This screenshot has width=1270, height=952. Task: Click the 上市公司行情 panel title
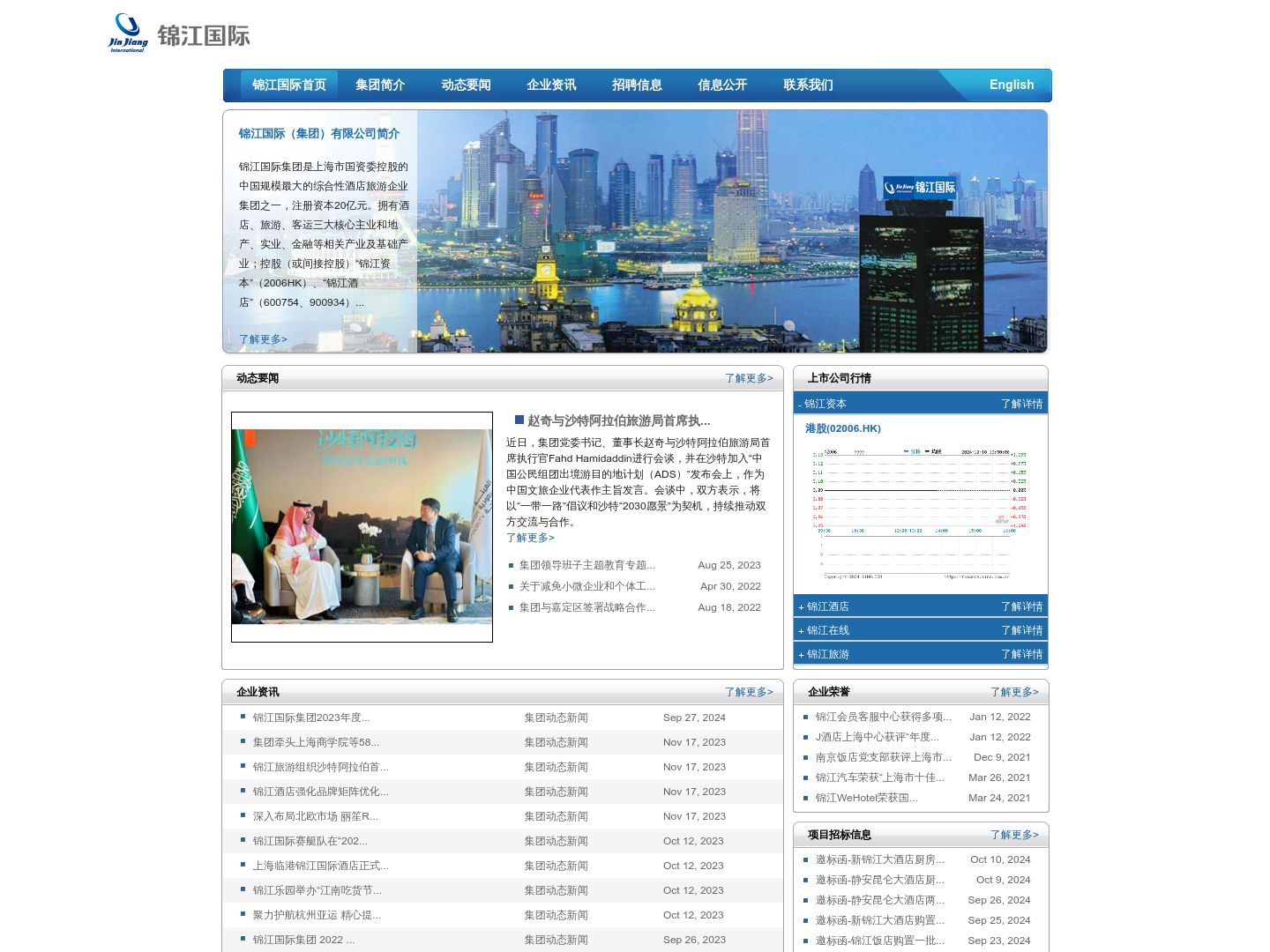pos(839,378)
